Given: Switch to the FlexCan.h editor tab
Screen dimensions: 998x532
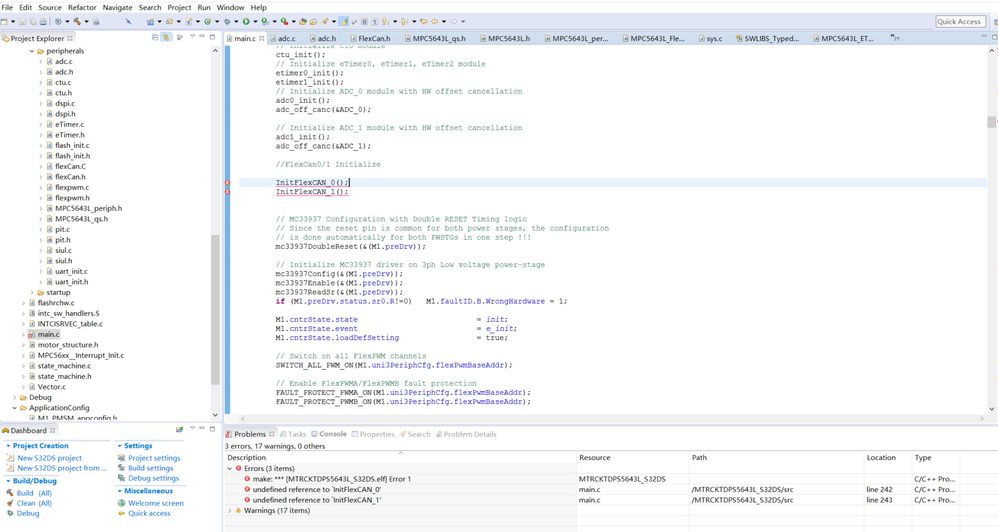Looking at the screenshot, I should (374, 38).
